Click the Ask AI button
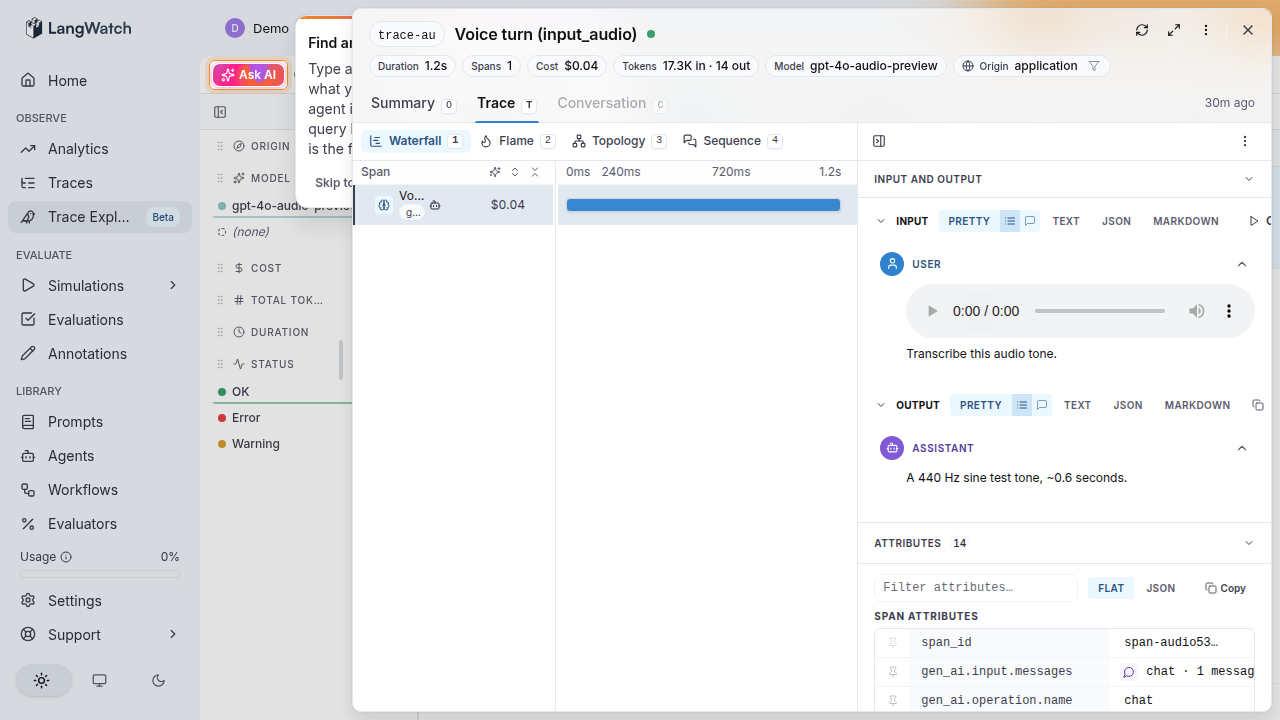 tap(249, 75)
